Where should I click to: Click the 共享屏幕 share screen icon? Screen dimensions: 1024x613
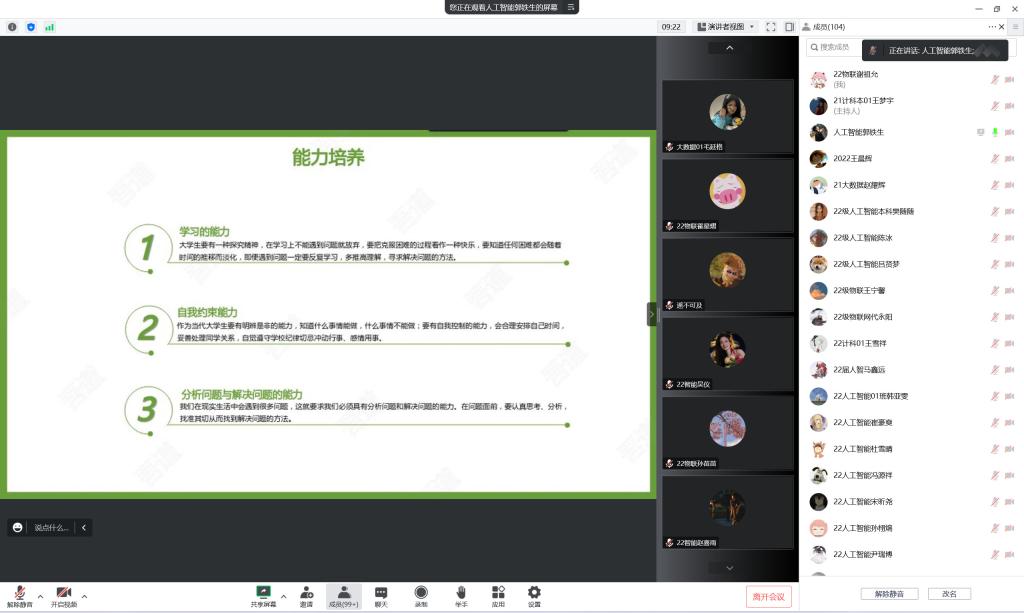click(264, 592)
